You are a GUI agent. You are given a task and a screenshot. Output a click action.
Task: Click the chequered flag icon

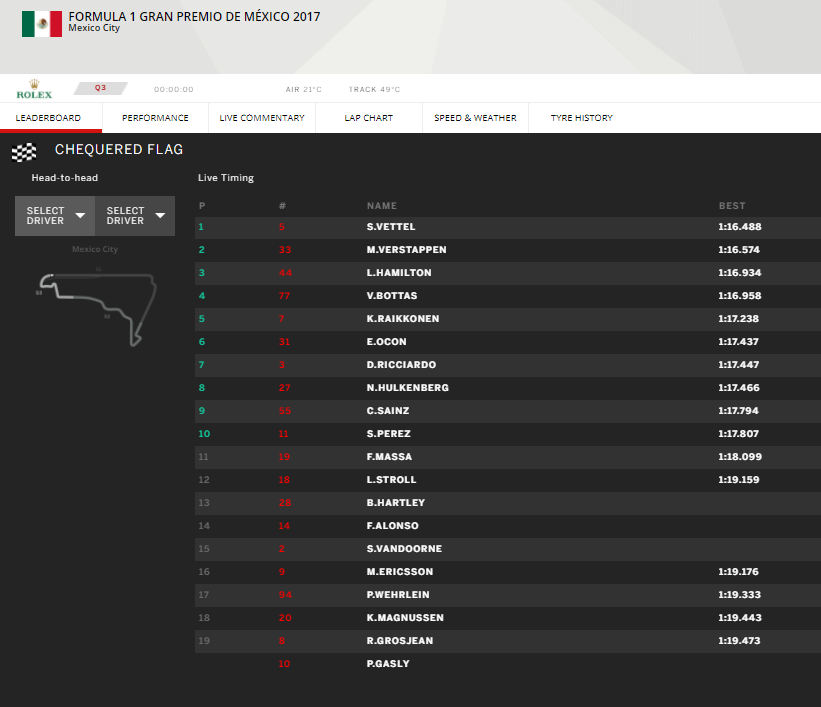(x=24, y=152)
